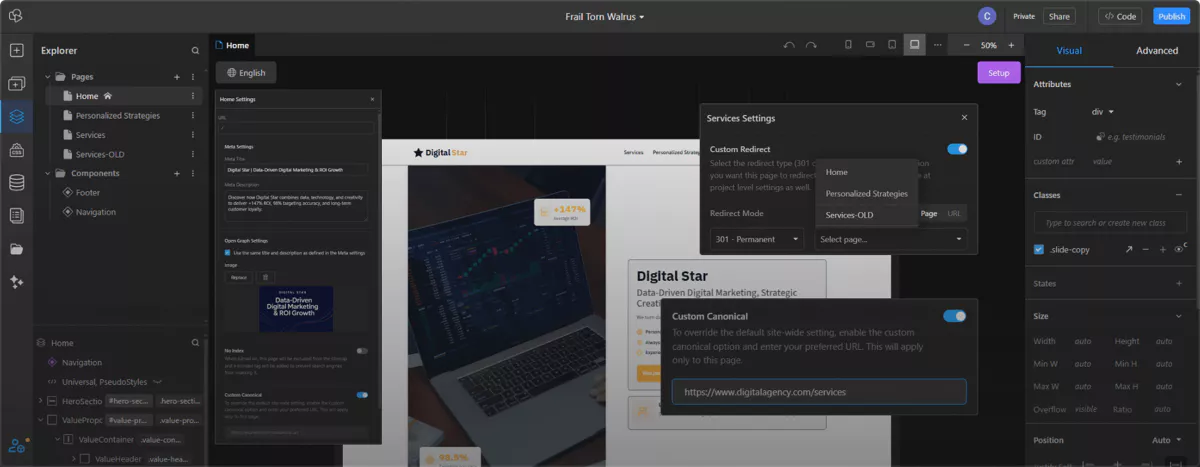Zoom out with the minus button
Image resolution: width=1200 pixels, height=467 pixels.
pyautogui.click(x=966, y=45)
